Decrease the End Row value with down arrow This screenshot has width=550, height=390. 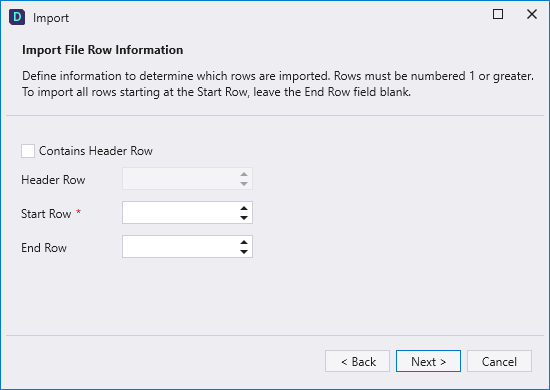[244, 252]
